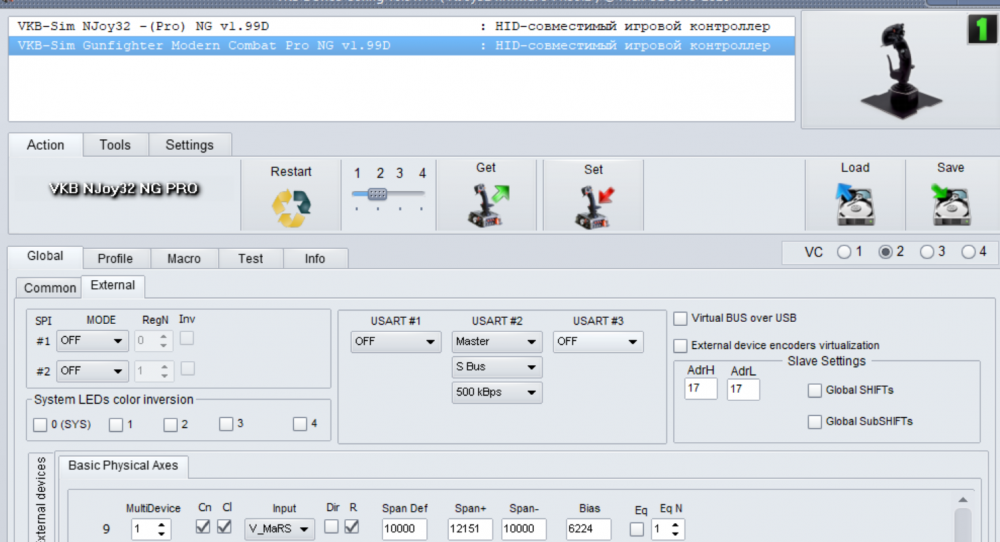
Task: Select VC radio option 3
Action: (927, 252)
